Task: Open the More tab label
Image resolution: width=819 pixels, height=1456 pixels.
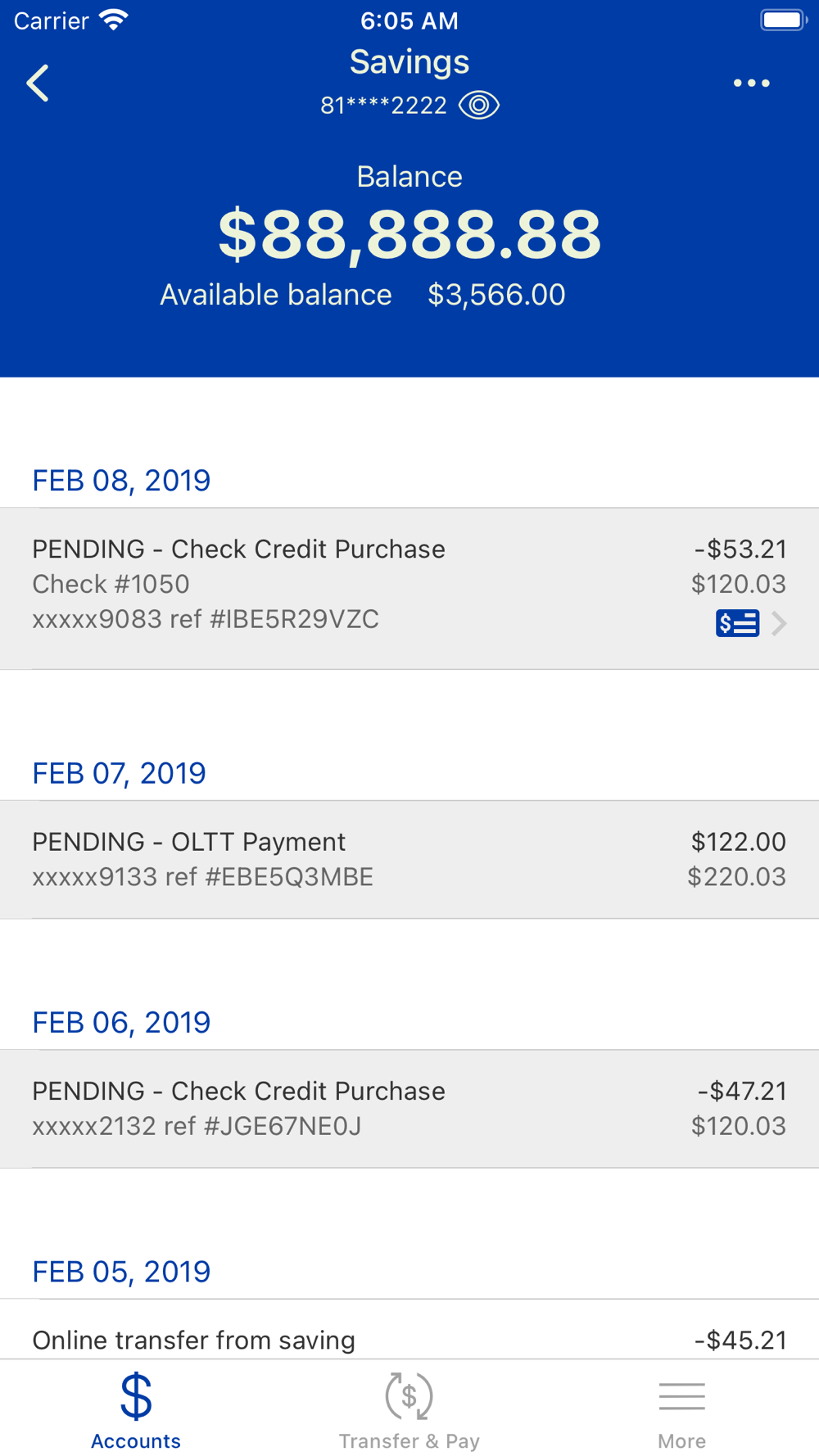Action: 681,1441
